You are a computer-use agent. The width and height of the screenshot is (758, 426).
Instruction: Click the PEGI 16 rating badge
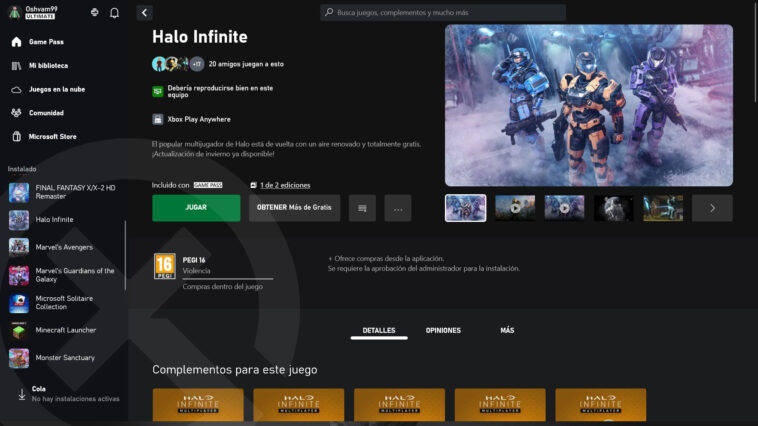(x=165, y=266)
